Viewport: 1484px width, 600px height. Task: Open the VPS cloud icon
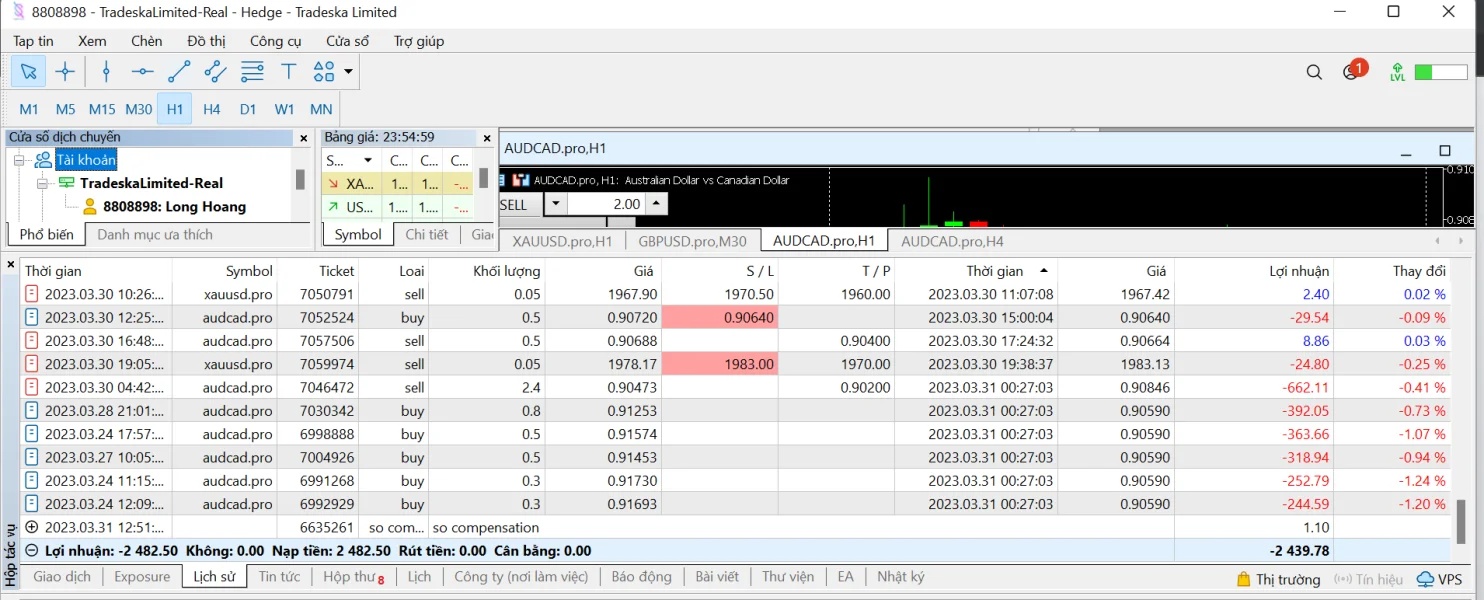(1440, 579)
